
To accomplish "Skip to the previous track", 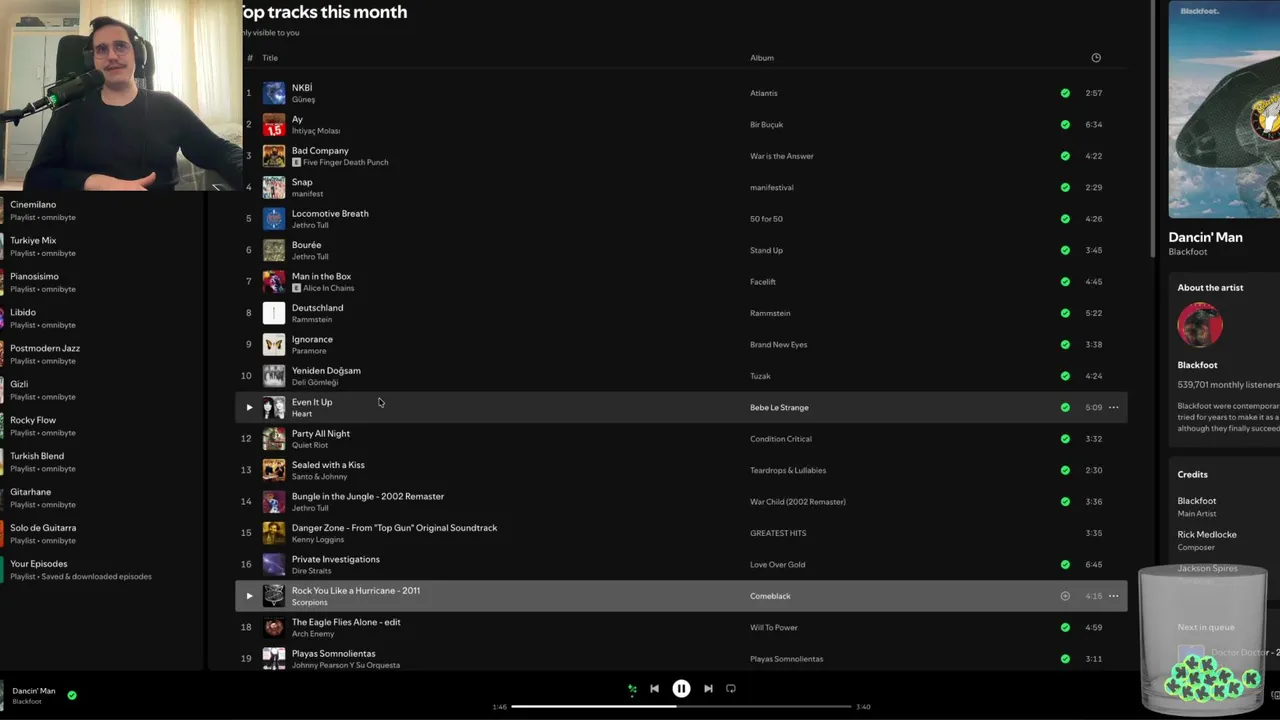I will coord(654,688).
